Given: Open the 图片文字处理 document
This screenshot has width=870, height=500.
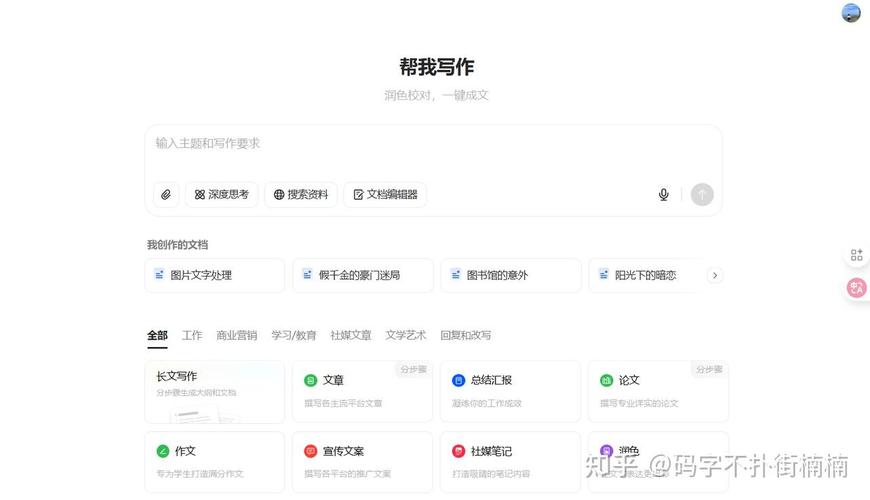Looking at the screenshot, I should tap(214, 275).
